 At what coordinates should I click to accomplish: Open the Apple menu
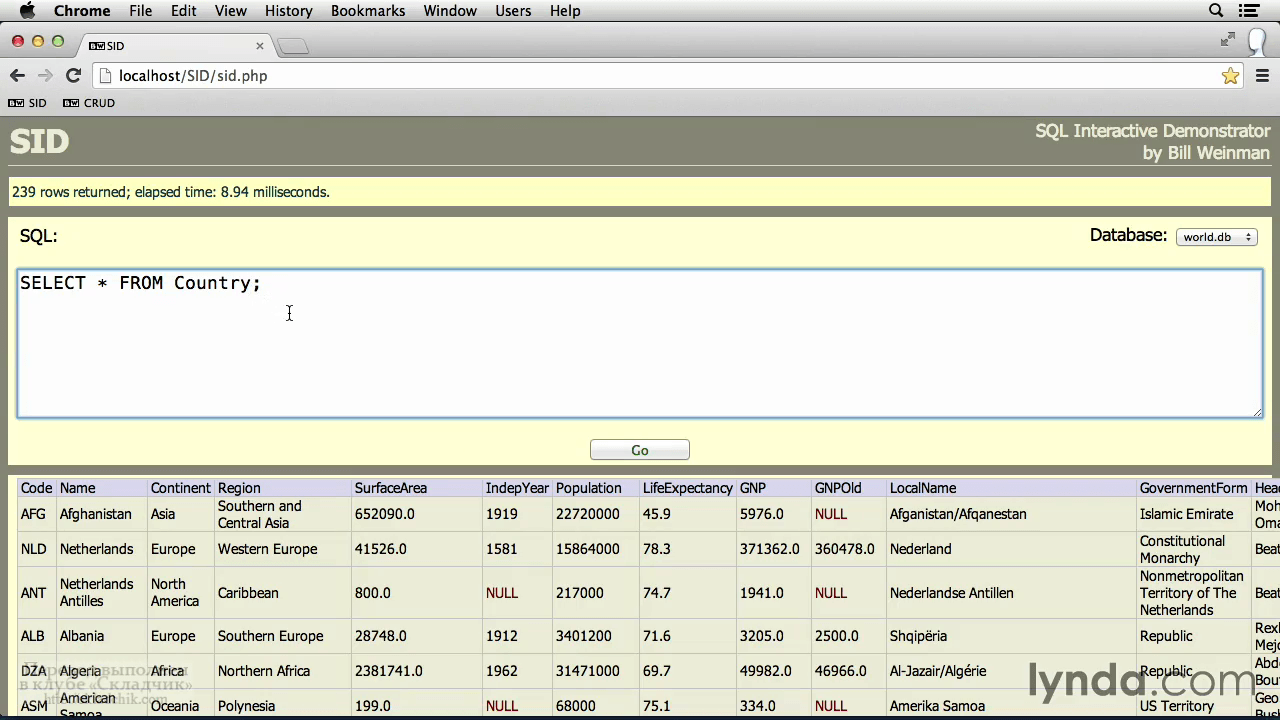click(27, 11)
